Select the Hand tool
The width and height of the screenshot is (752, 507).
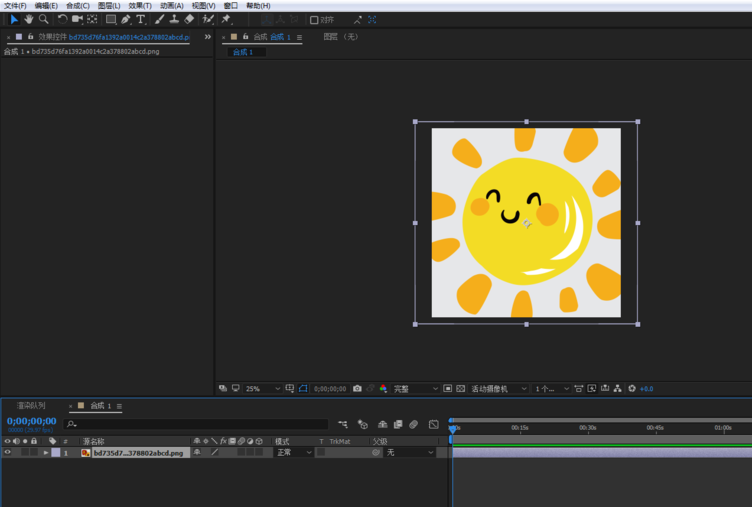(x=29, y=19)
